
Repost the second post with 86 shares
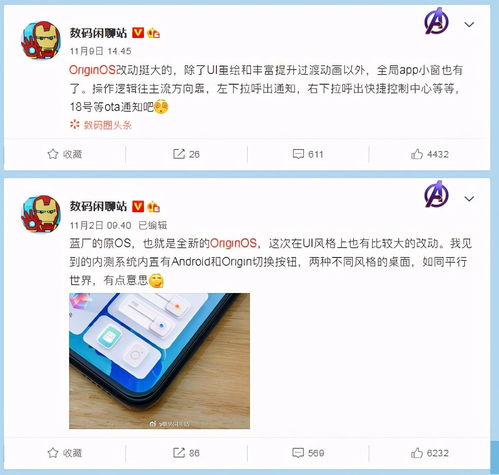point(186,453)
